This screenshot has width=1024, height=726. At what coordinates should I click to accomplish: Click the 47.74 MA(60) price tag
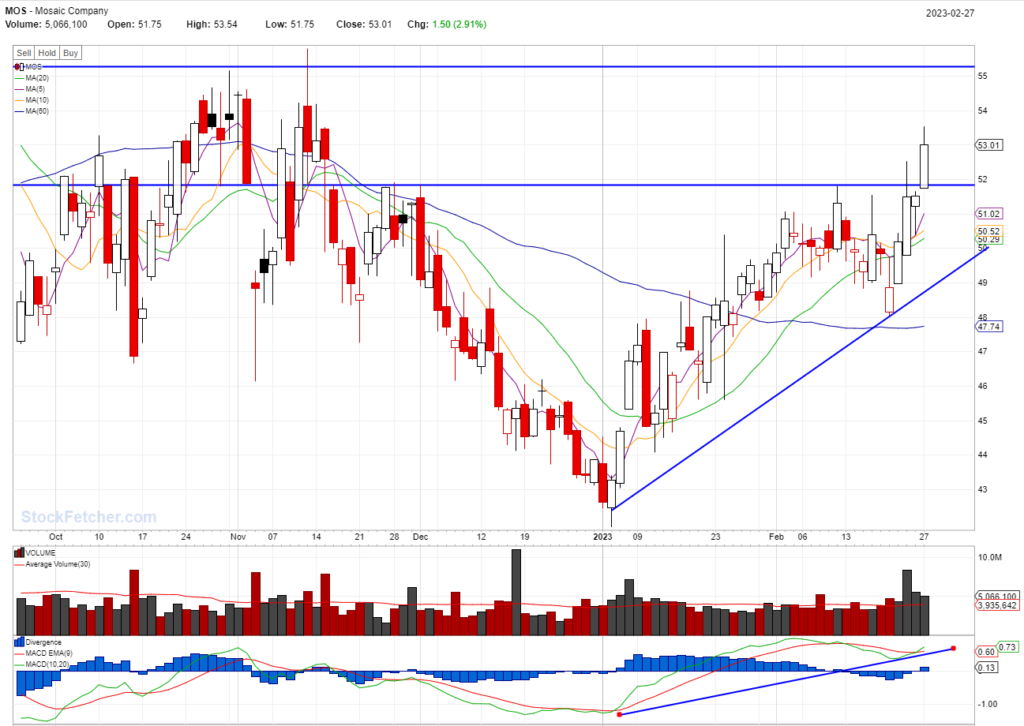tap(989, 326)
